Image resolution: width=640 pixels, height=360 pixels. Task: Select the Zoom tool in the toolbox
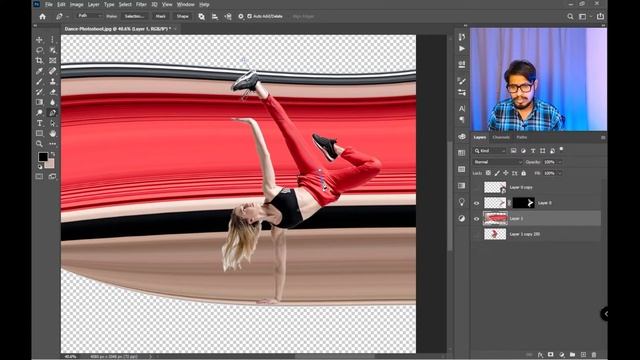(39, 144)
